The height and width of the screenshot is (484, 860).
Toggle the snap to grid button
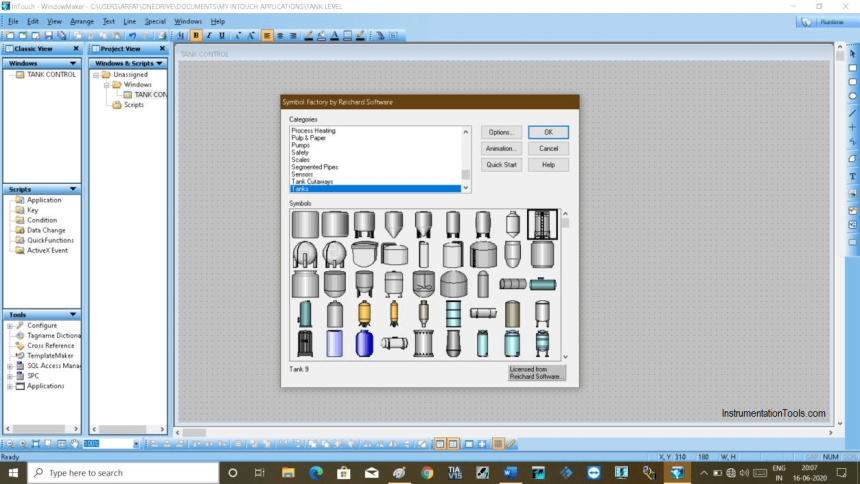click(x=498, y=444)
